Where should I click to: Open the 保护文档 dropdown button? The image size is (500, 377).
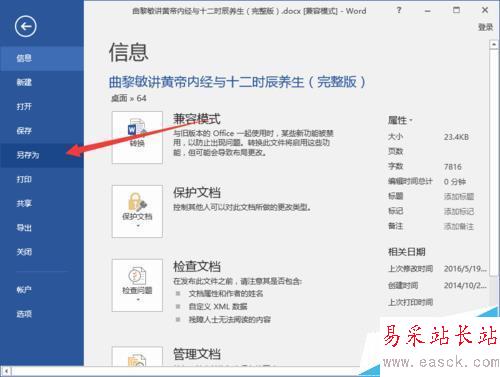pos(137,211)
